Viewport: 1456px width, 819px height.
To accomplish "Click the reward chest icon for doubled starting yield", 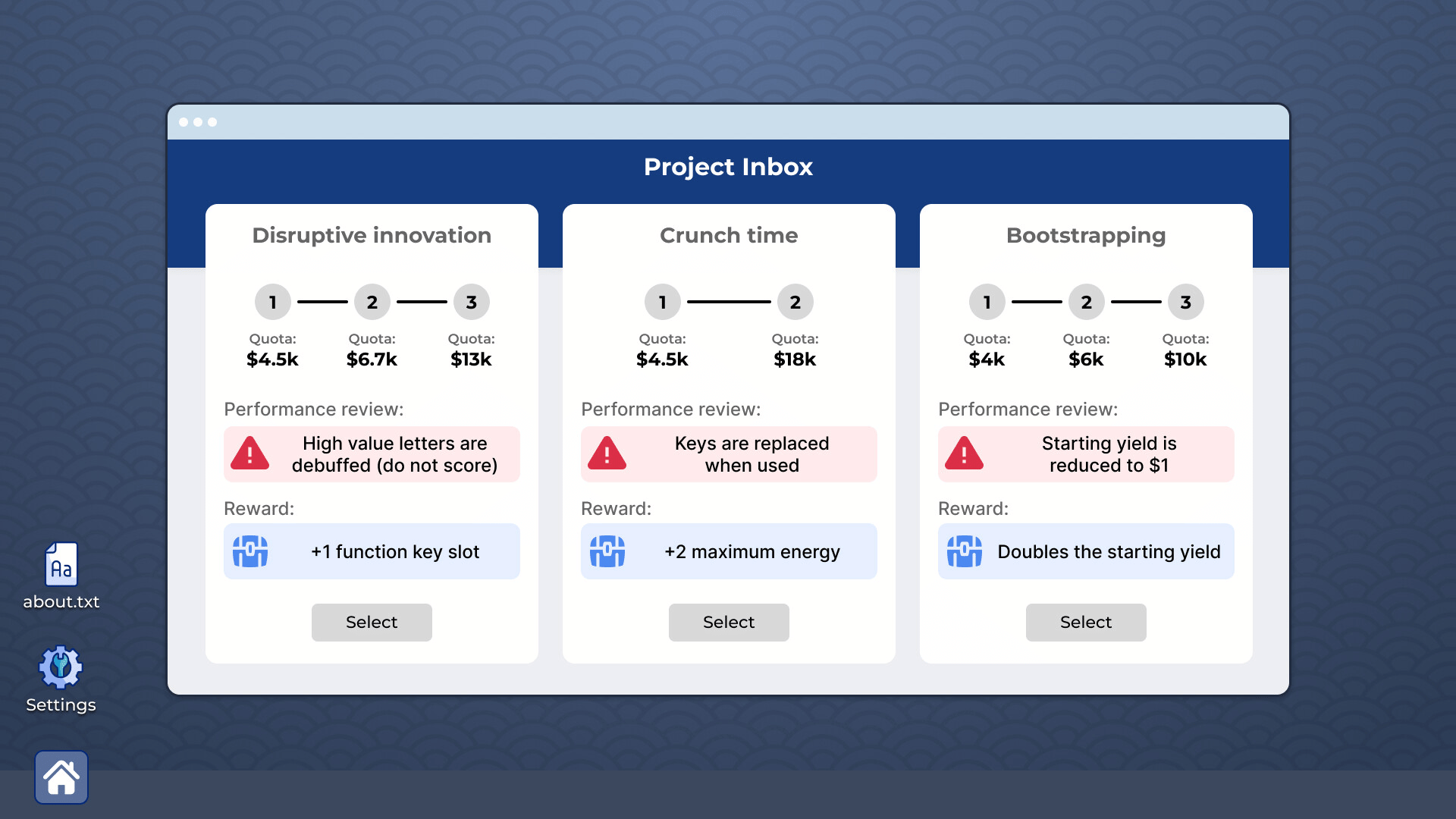I will tap(964, 551).
